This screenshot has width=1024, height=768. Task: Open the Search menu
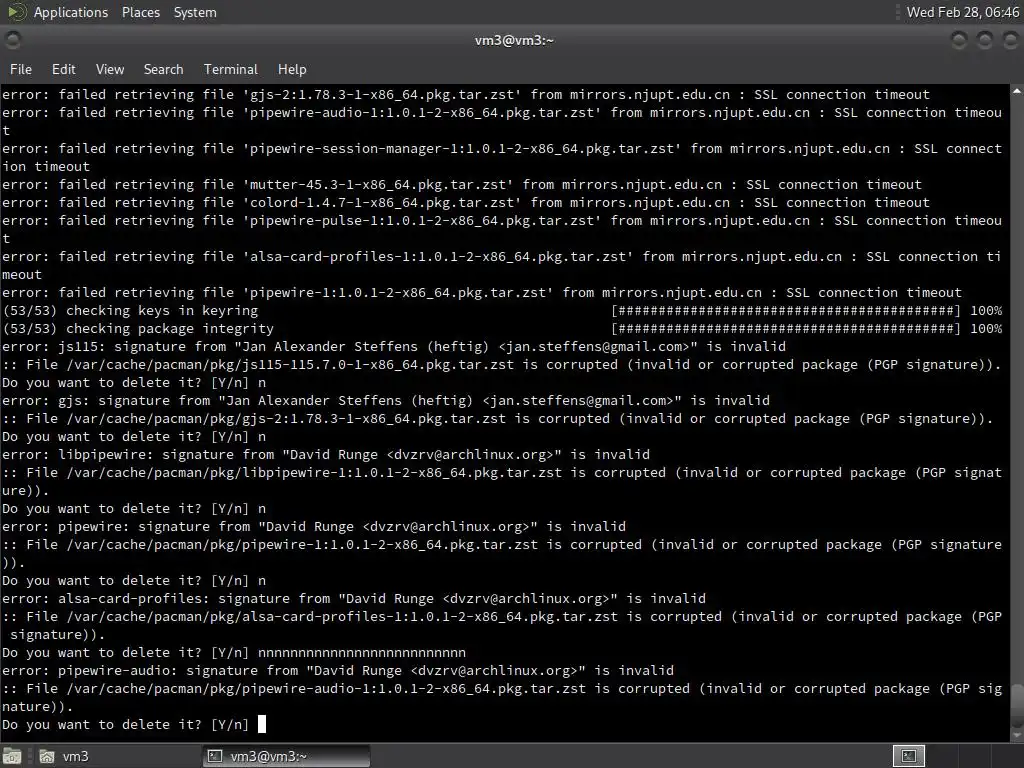[163, 69]
